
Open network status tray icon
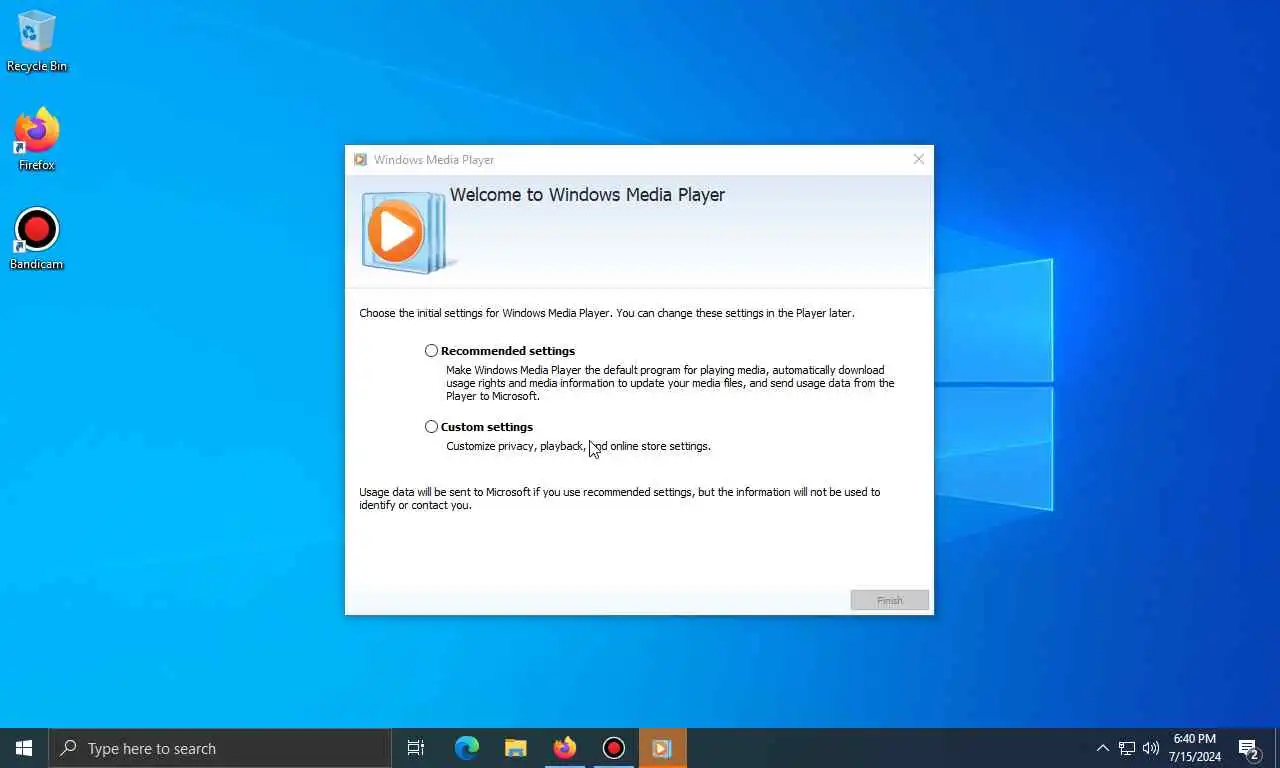[x=1127, y=748]
